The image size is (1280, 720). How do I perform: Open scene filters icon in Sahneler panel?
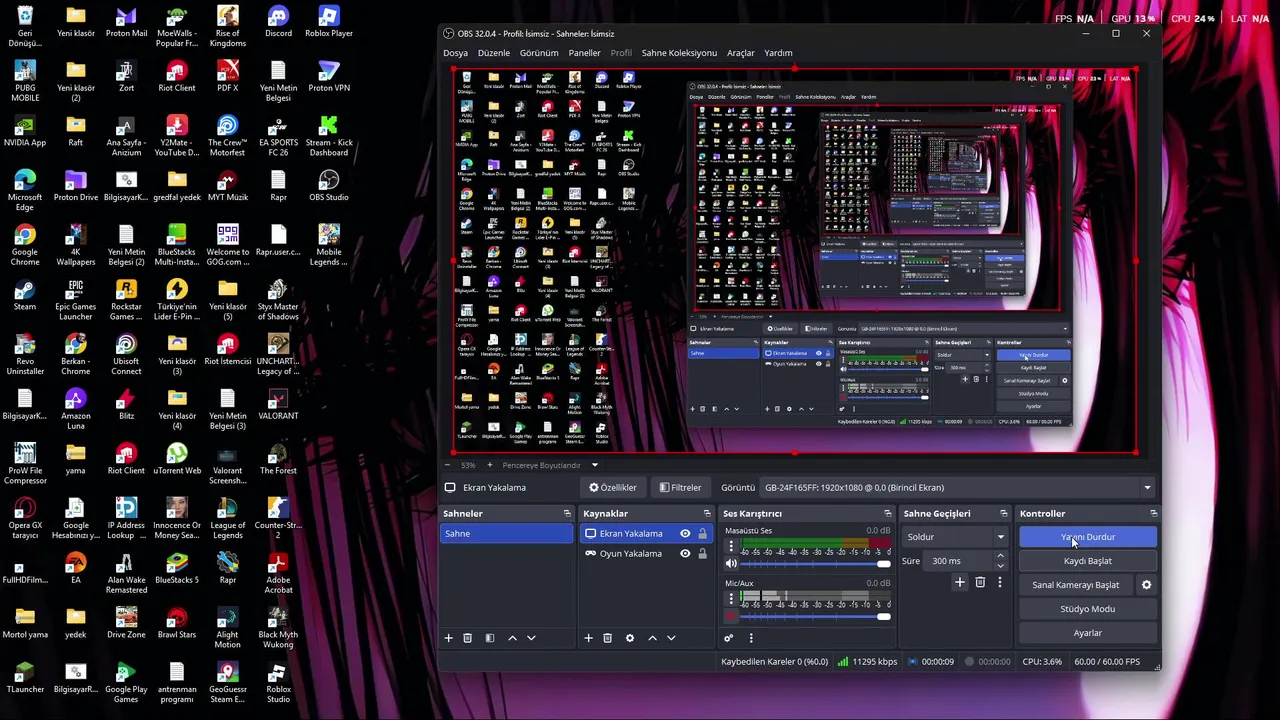489,638
